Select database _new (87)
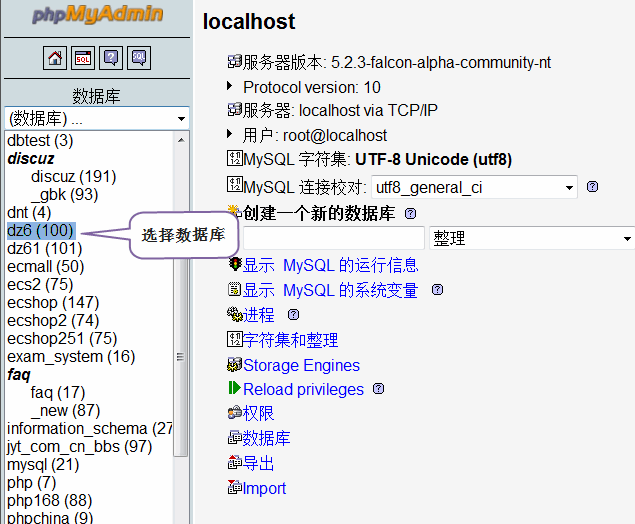 [x=65, y=411]
